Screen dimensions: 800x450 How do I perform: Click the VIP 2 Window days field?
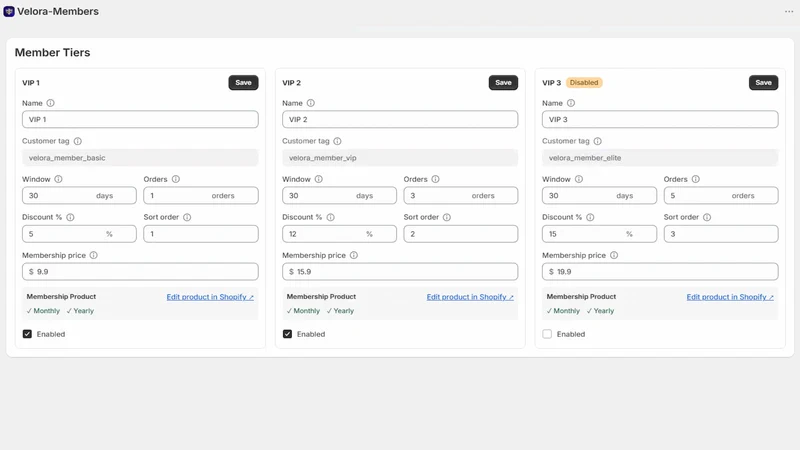click(339, 195)
